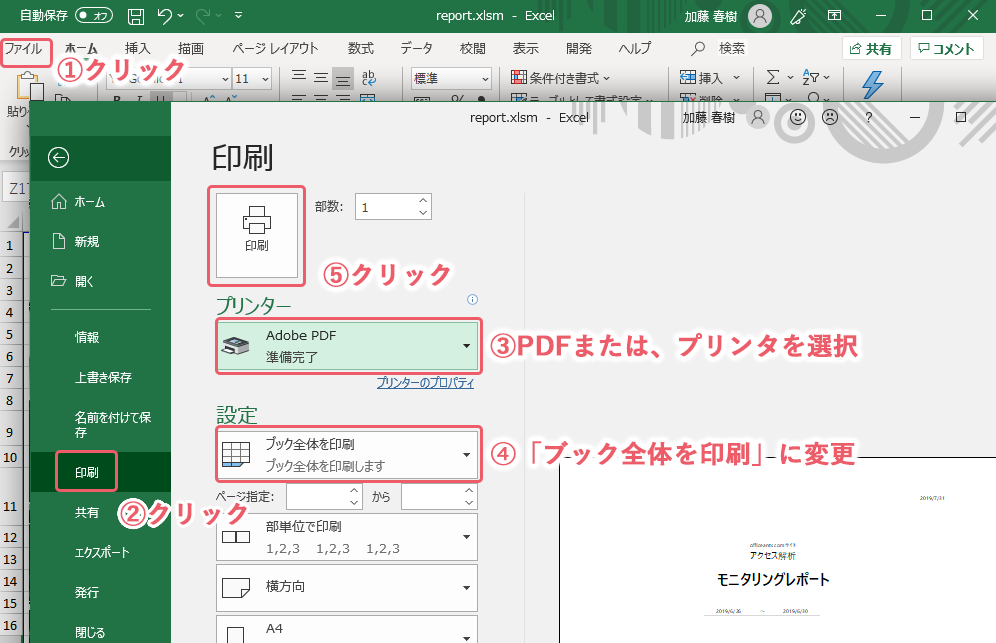Open the 横方向 orientation dropdown
Image resolution: width=996 pixels, height=643 pixels.
(x=347, y=588)
